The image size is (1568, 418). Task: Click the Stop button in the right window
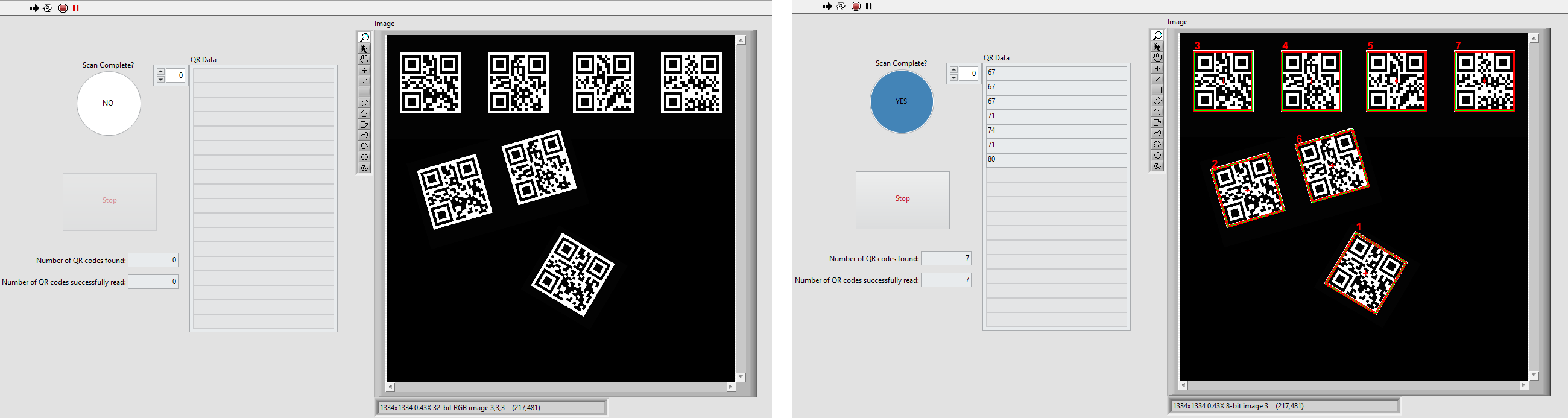pyautogui.click(x=903, y=200)
